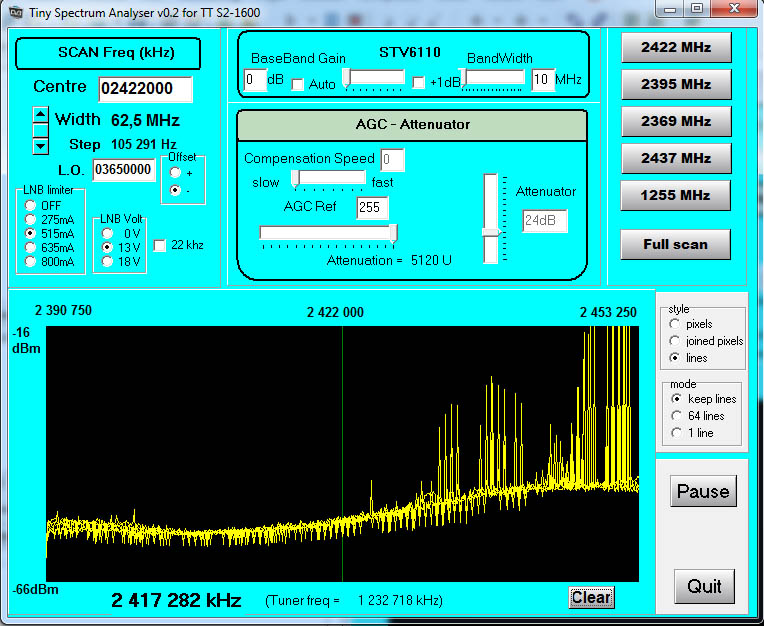Viewport: 764px width, 626px height.
Task: Increase scan width with the up arrow
Action: click(x=40, y=115)
